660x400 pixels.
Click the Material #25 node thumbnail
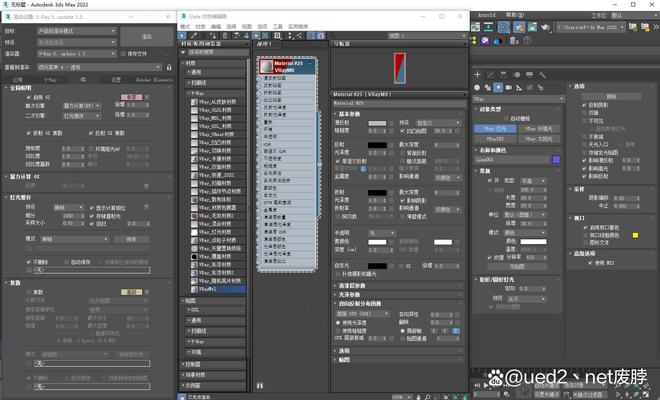click(x=267, y=67)
